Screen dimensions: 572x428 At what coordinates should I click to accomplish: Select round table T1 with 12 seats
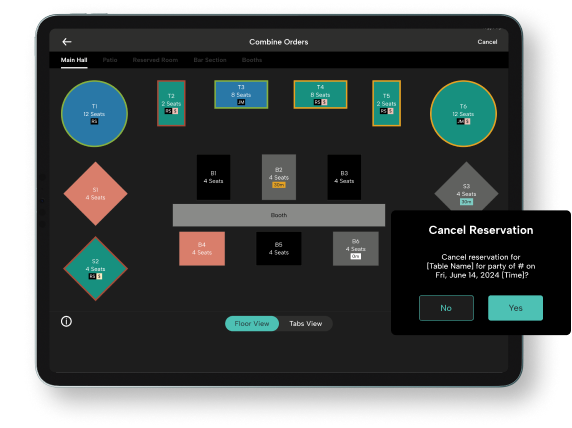point(94,113)
